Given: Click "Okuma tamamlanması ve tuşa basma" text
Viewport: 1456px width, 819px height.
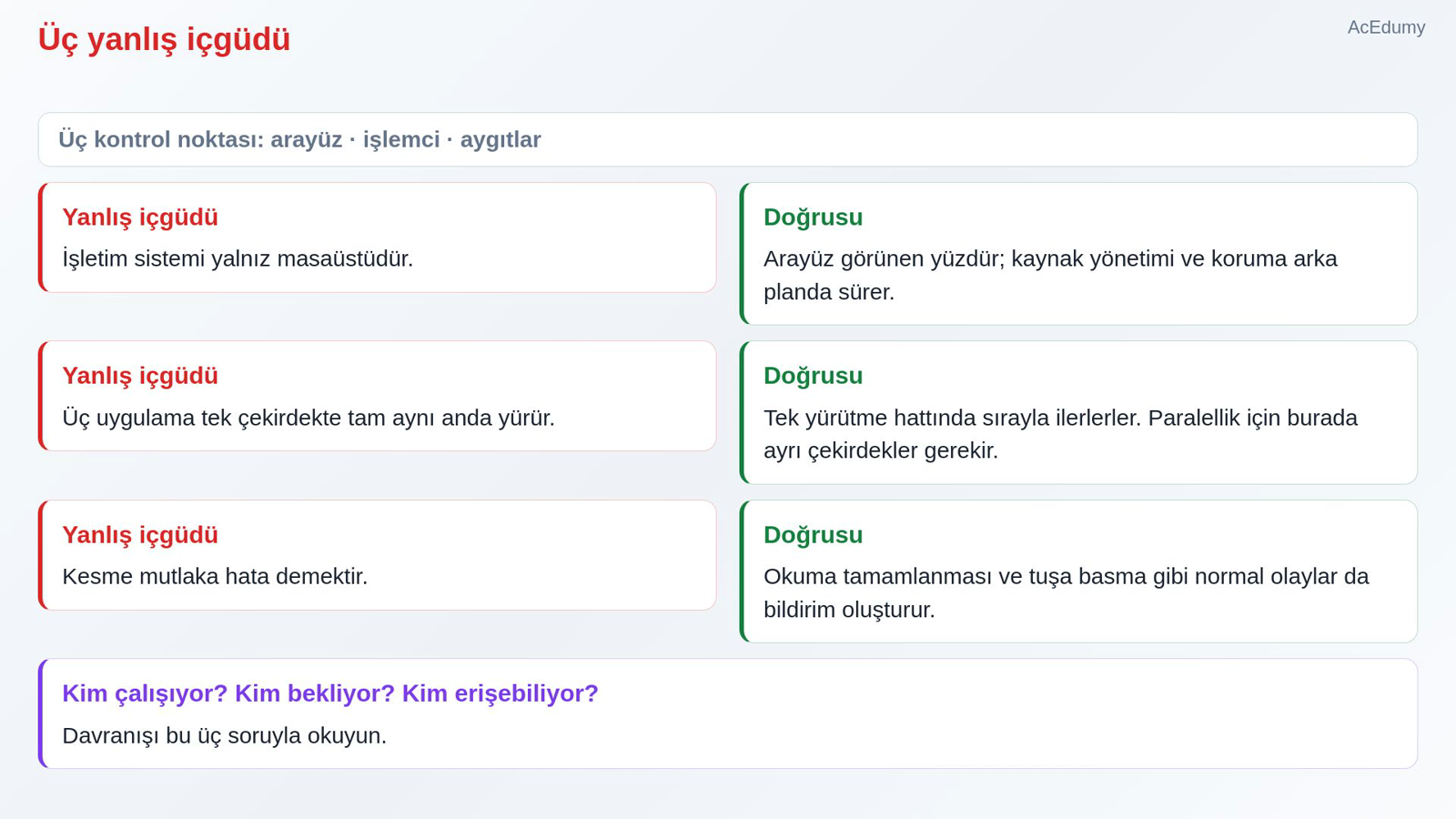Looking at the screenshot, I should point(1066,592).
